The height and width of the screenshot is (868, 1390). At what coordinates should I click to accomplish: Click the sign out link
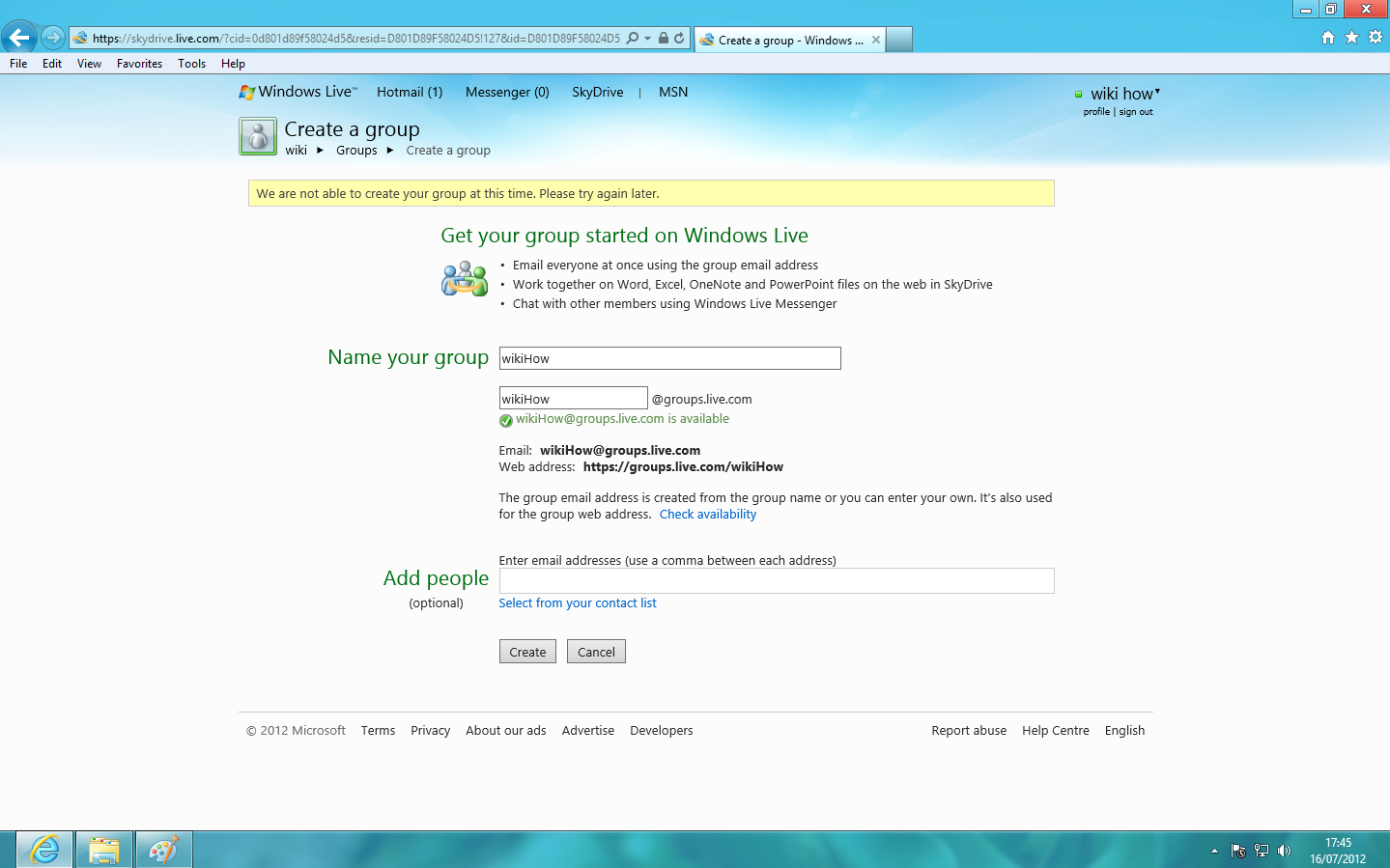(1136, 112)
